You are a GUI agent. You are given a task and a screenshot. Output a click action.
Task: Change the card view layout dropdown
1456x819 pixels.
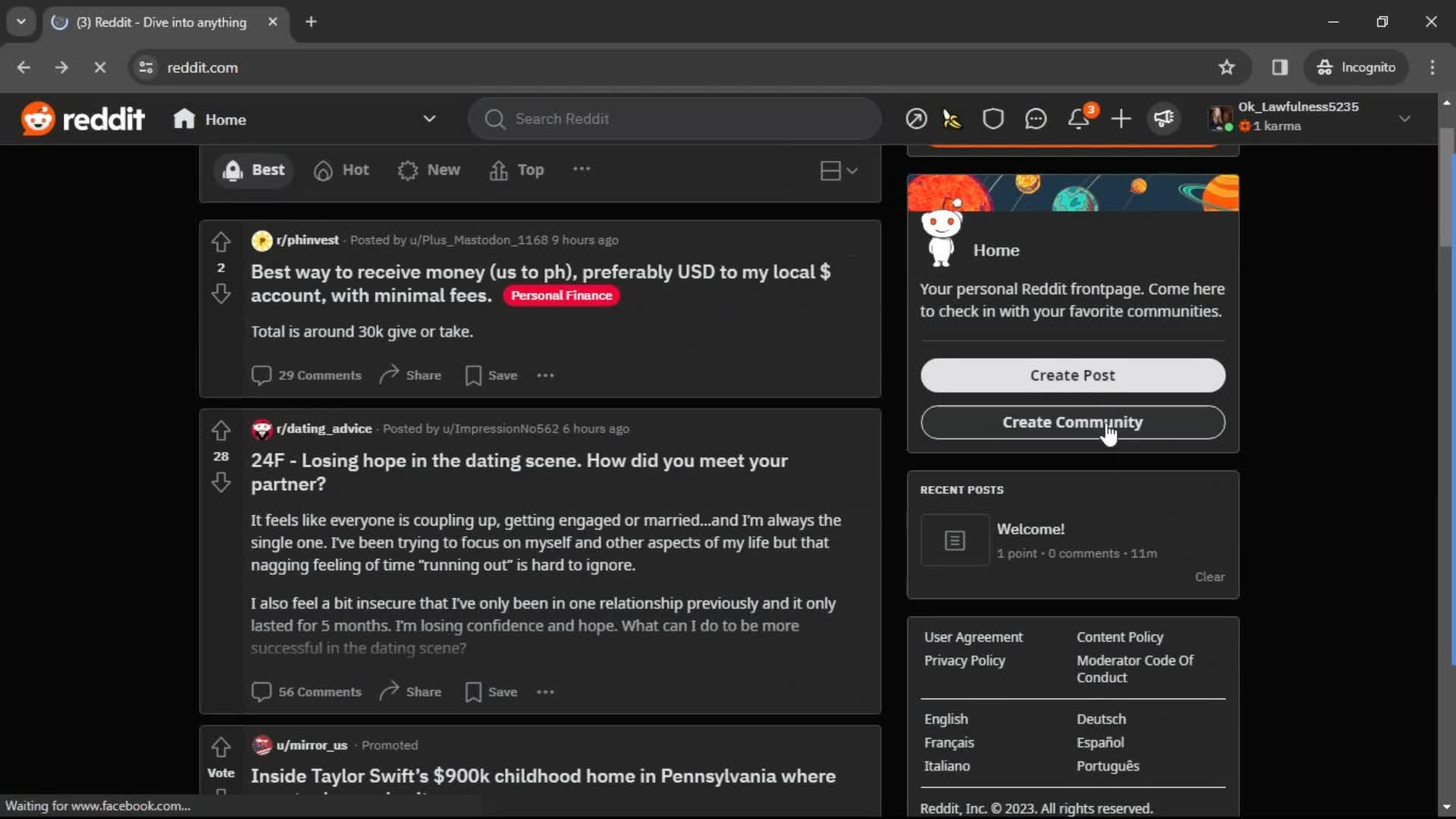(839, 171)
